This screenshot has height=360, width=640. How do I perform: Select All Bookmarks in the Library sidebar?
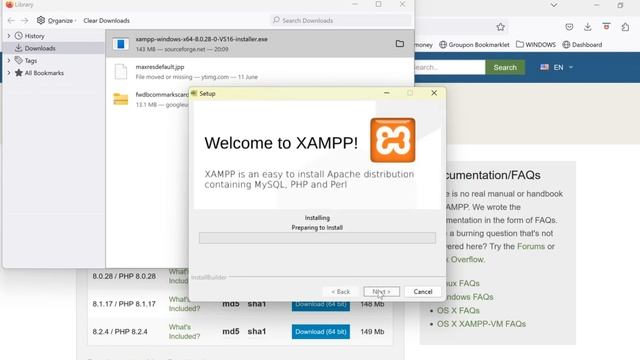(44, 73)
